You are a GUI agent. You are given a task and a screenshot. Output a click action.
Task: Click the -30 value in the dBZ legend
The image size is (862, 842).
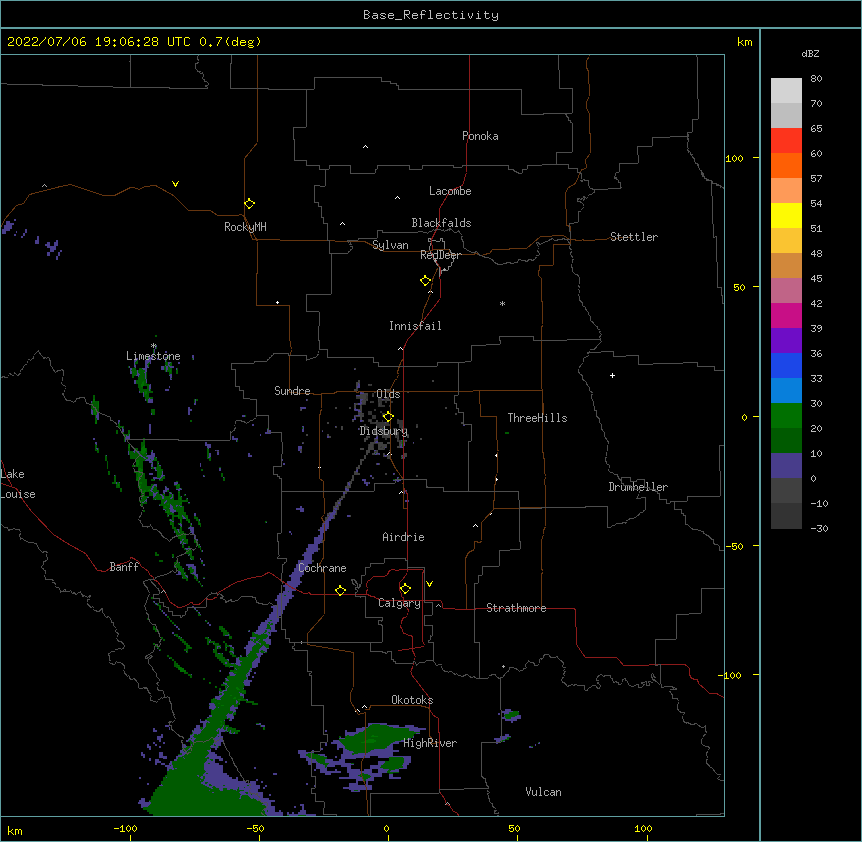(819, 528)
